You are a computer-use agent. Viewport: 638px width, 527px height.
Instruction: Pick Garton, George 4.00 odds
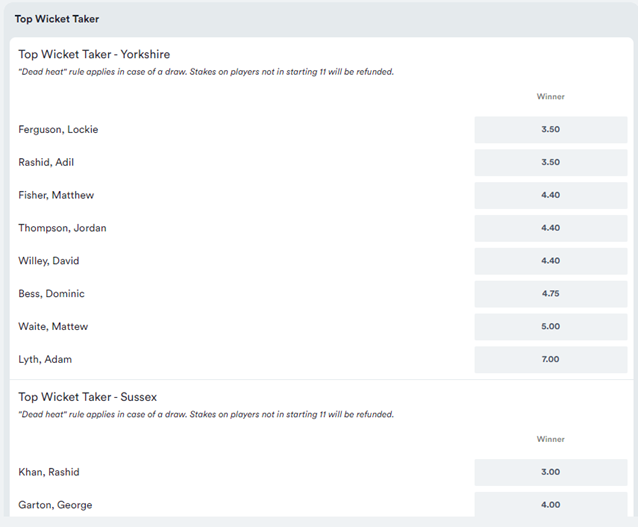(x=551, y=505)
